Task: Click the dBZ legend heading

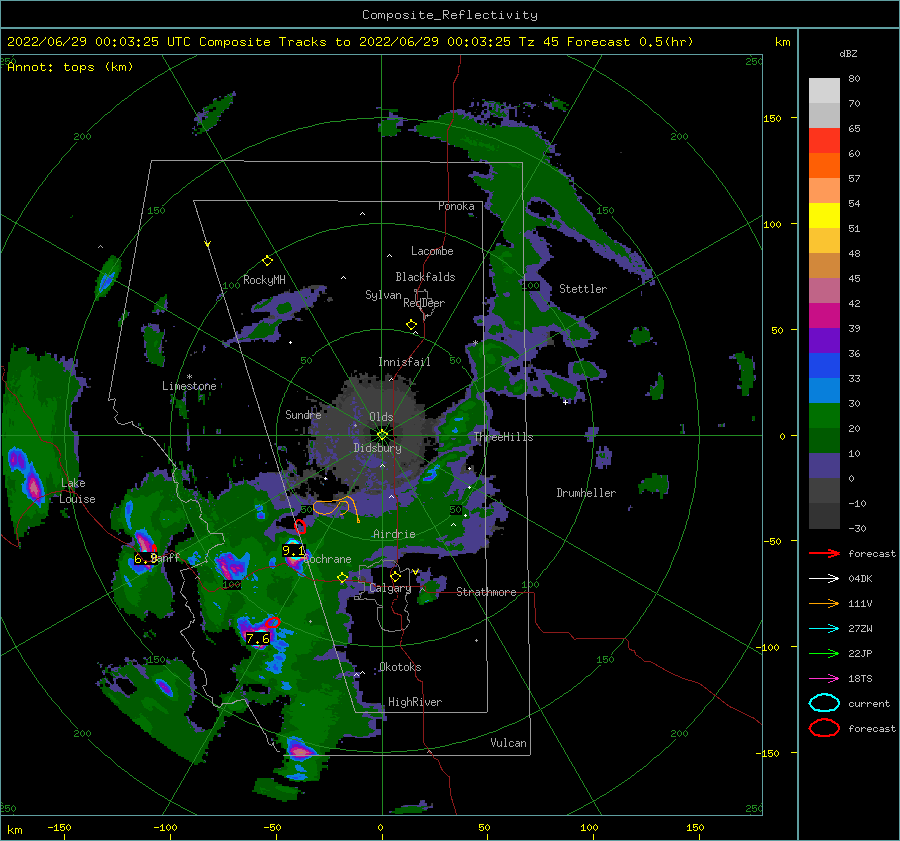Action: pyautogui.click(x=848, y=54)
